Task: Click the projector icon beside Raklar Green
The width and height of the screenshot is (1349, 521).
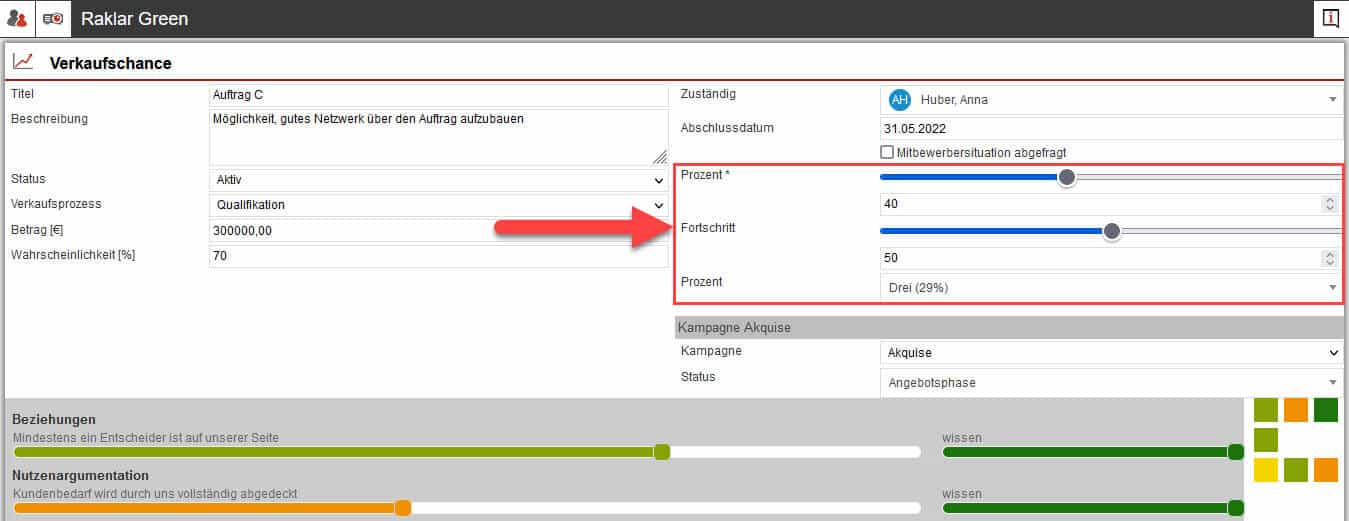Action: pyautogui.click(x=53, y=19)
